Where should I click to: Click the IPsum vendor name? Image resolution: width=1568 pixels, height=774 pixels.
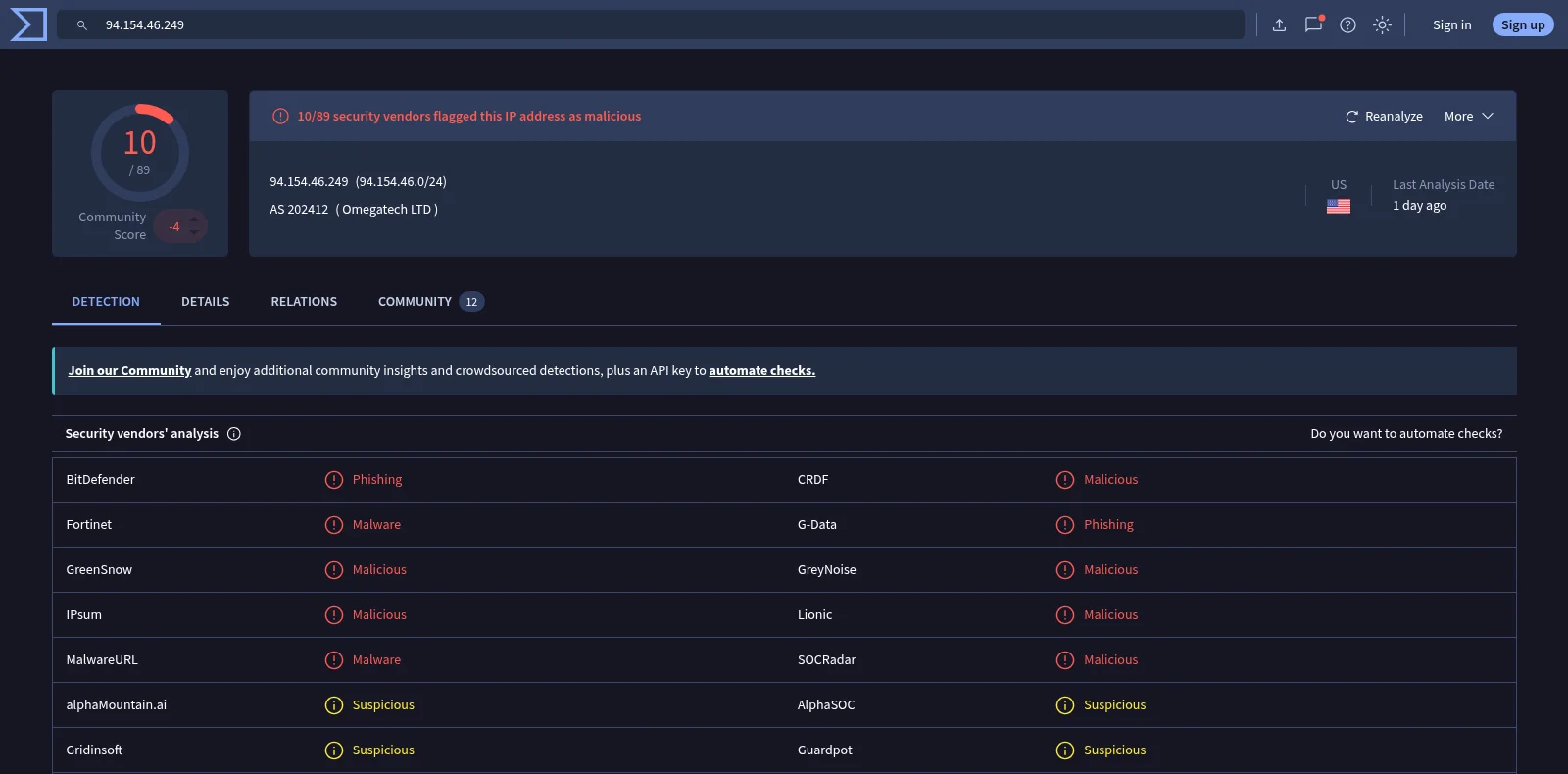(x=84, y=615)
